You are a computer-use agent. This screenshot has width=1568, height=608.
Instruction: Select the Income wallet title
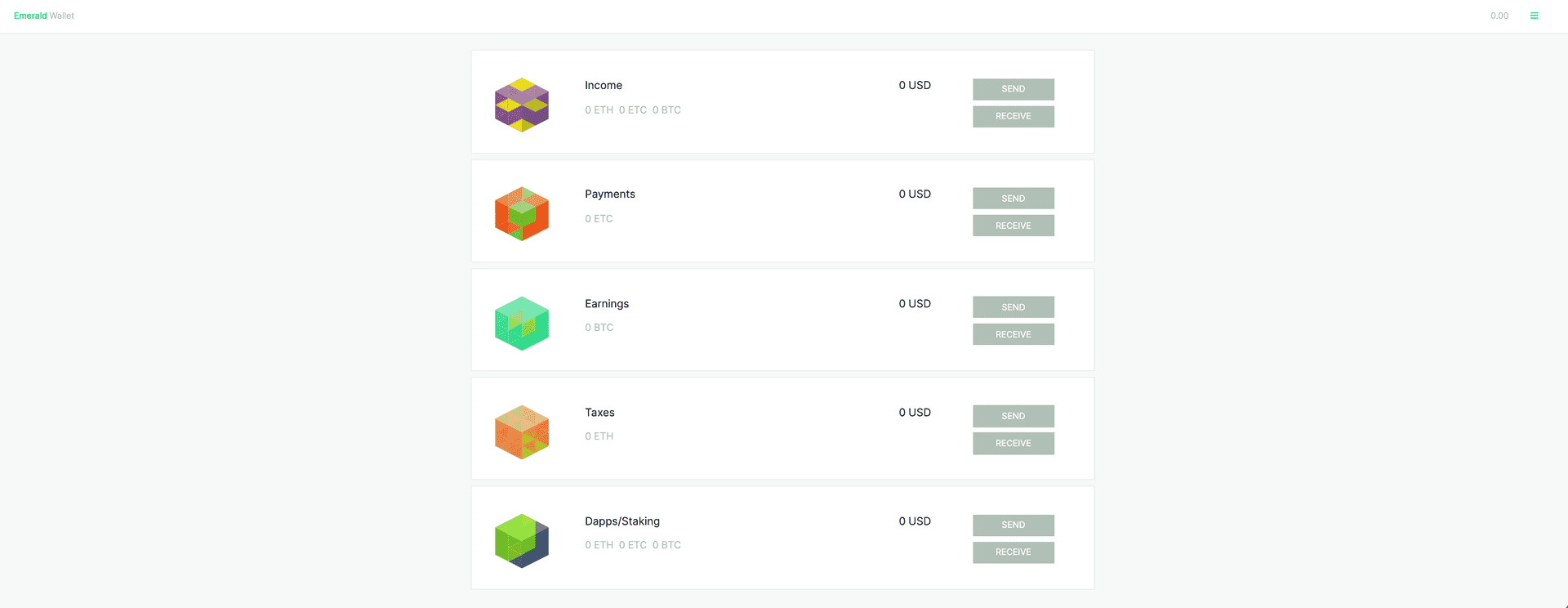[604, 85]
